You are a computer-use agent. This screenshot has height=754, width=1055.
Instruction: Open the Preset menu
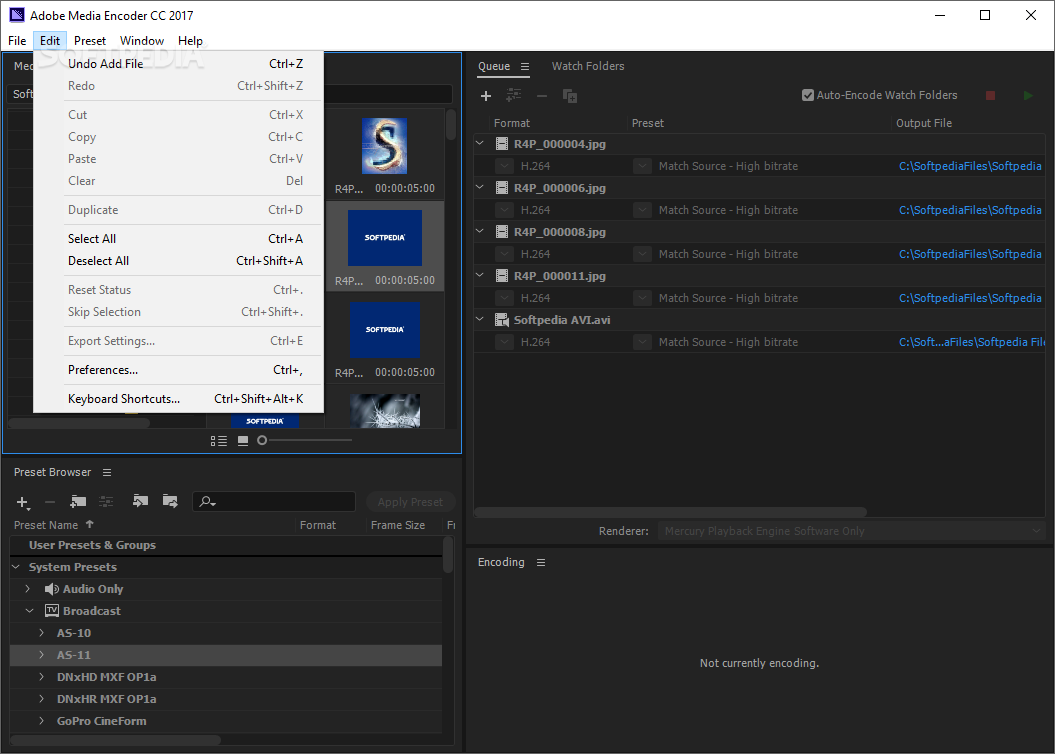89,40
